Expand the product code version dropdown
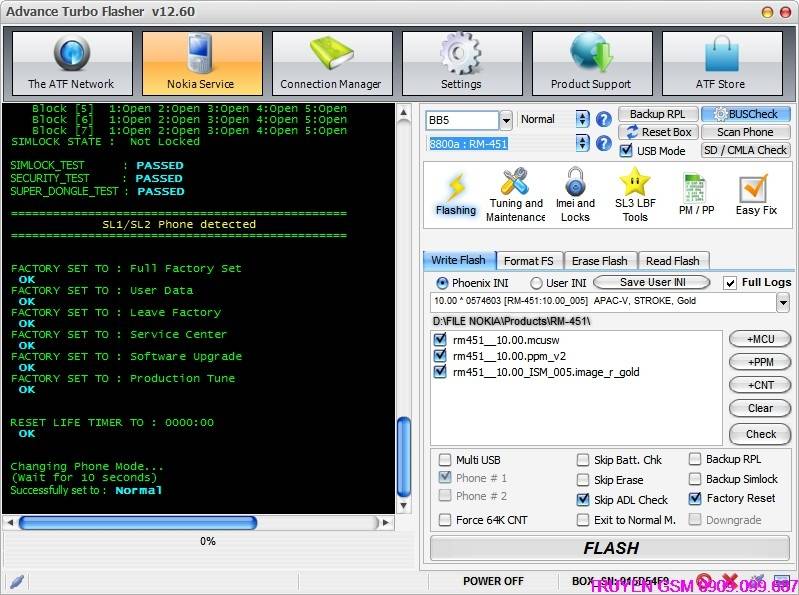Screen dimensions: 799x595 tap(783, 303)
